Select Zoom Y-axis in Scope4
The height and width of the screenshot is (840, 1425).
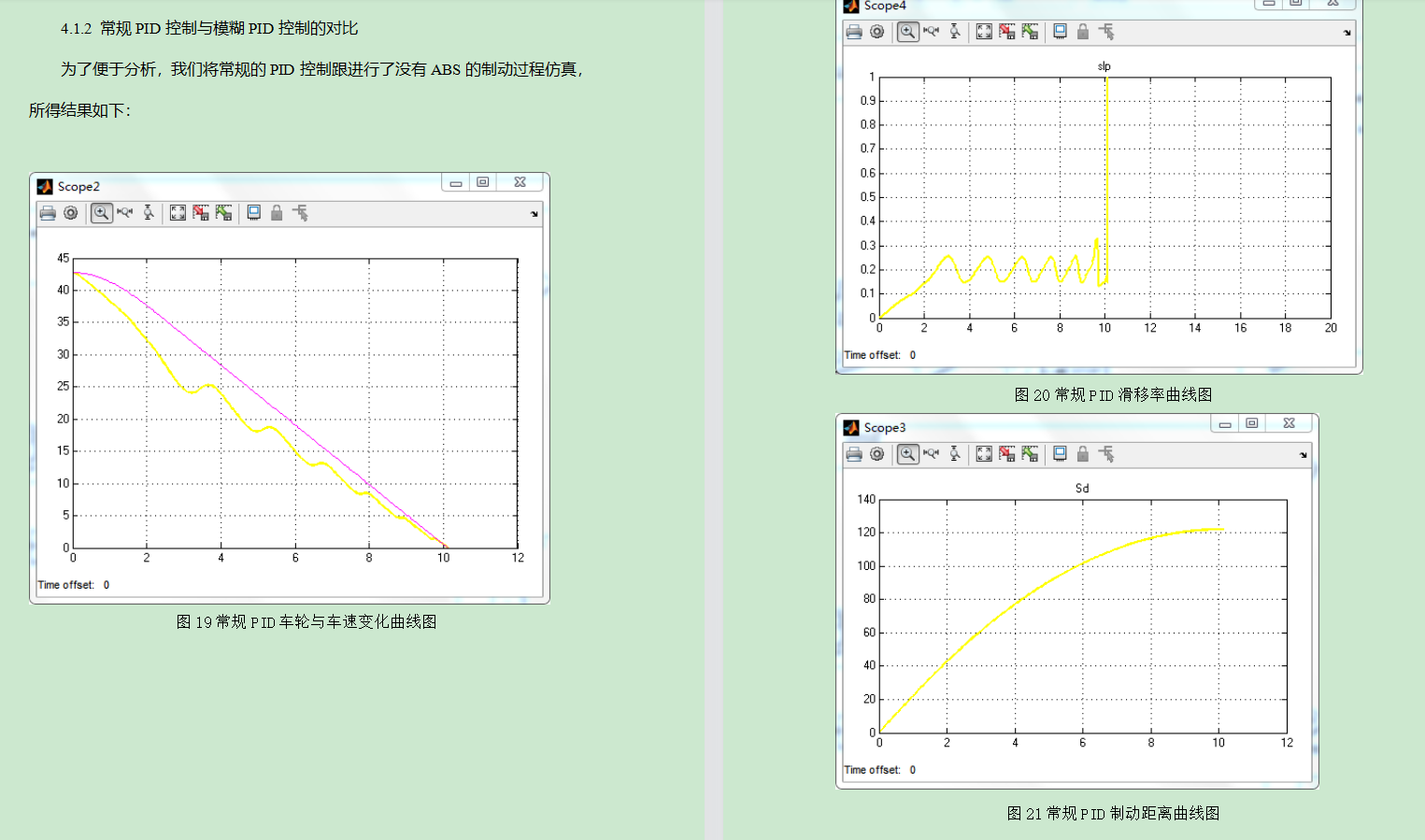click(x=955, y=32)
